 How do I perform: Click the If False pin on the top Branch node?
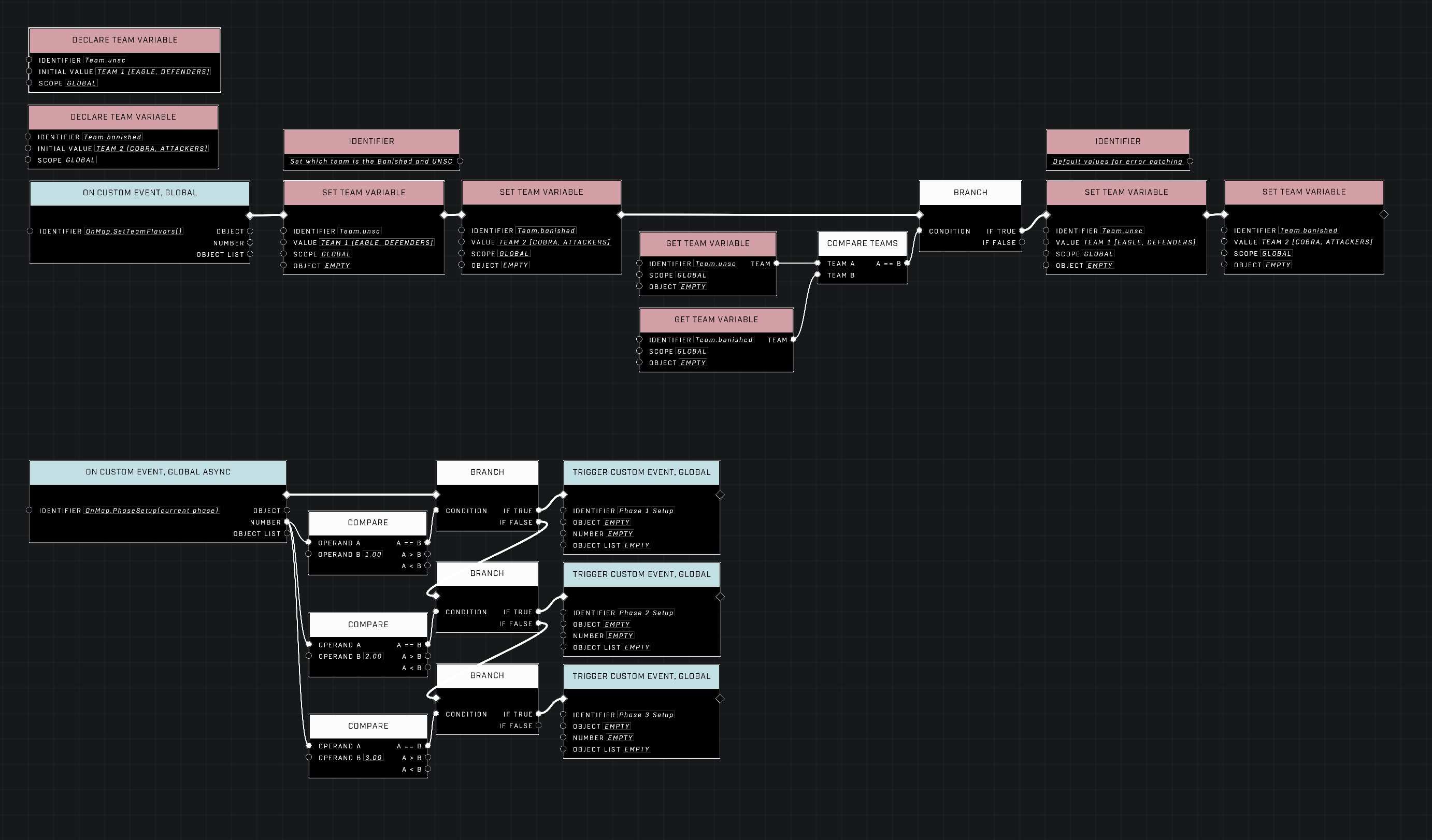[x=1022, y=242]
